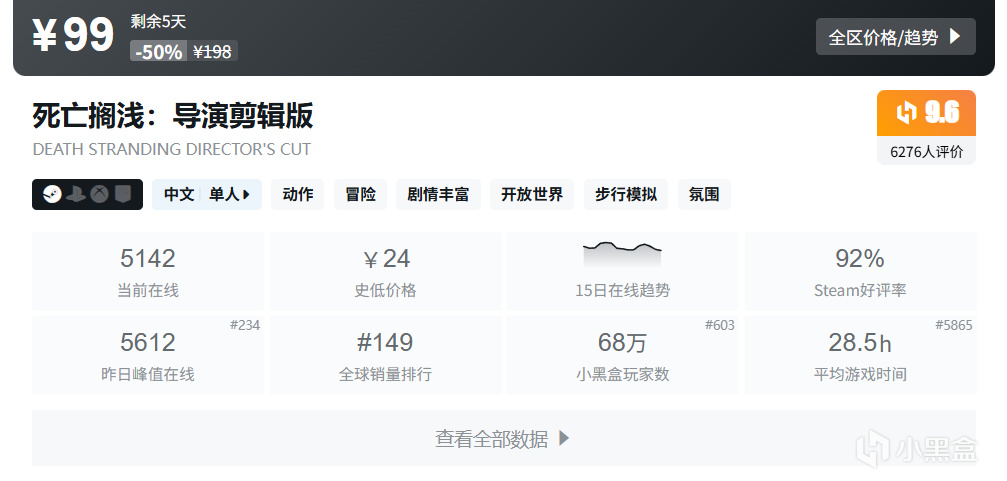The height and width of the screenshot is (481, 1007).
Task: Click the 92% Steam好评率 stat card
Action: coord(861,271)
